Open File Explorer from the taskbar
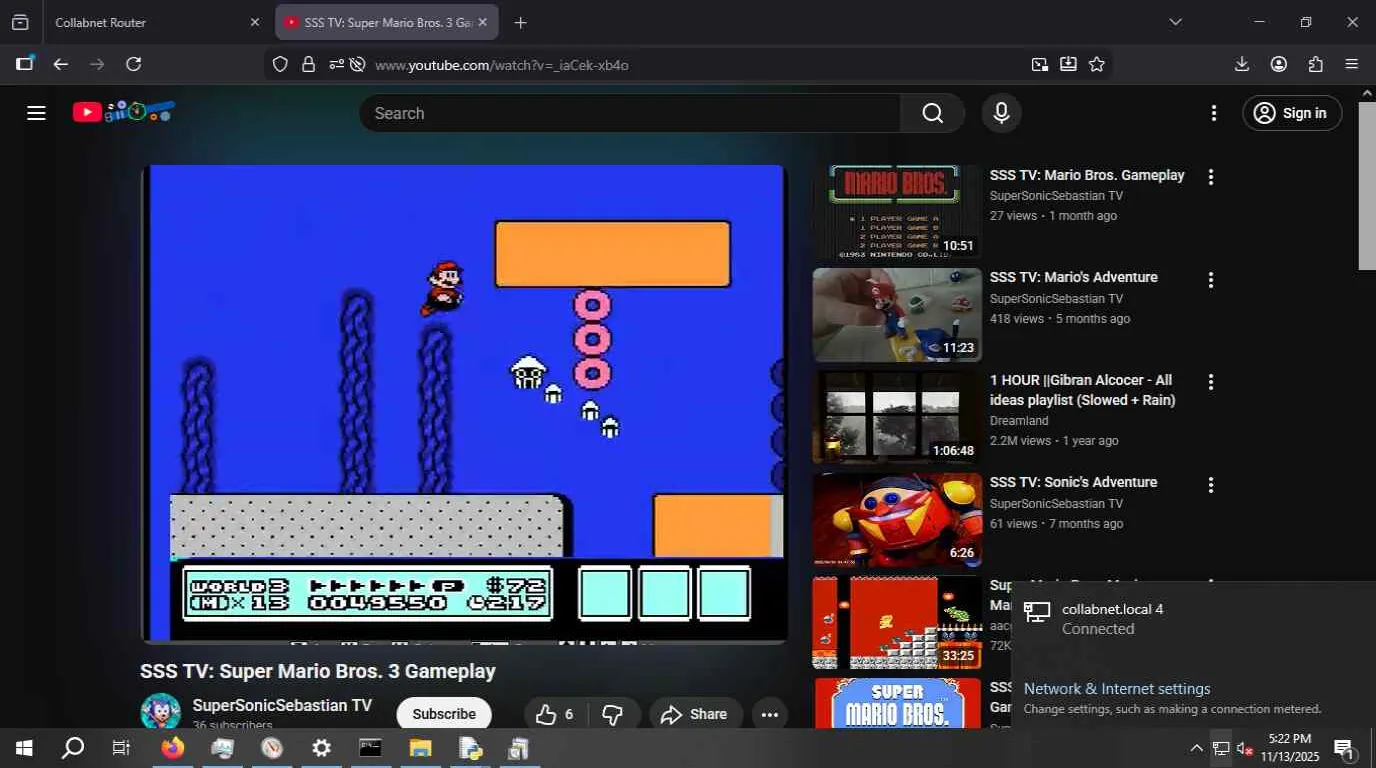Viewport: 1376px width, 768px height. coord(420,748)
